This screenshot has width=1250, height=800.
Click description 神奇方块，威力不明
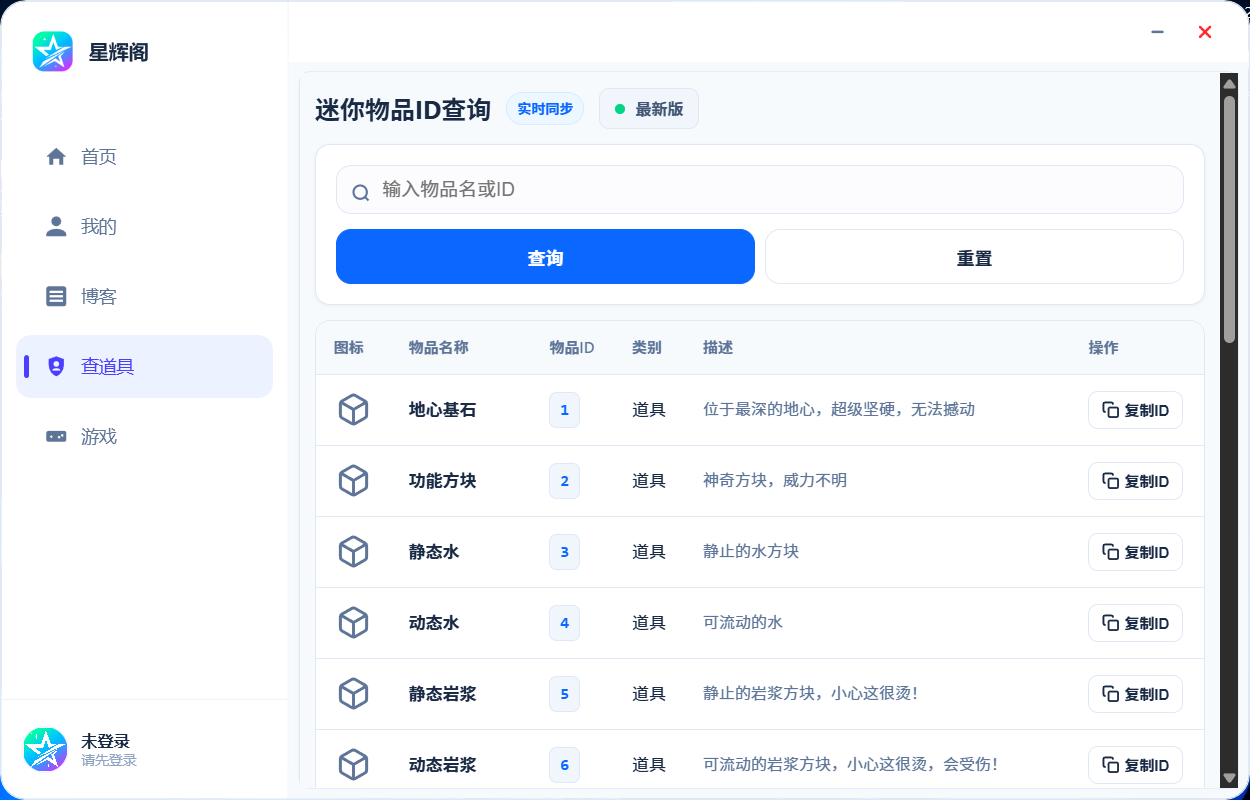775,481
